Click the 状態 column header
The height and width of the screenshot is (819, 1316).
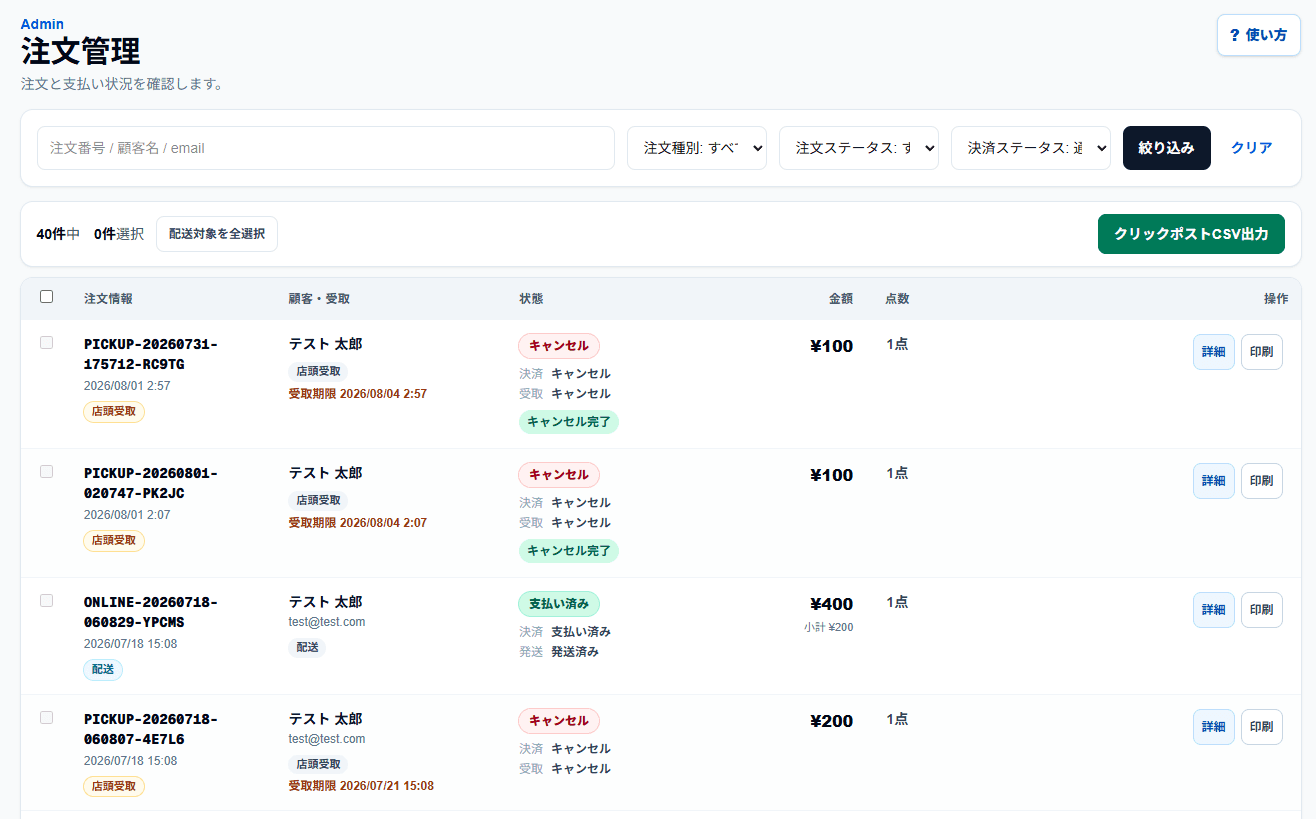(531, 299)
